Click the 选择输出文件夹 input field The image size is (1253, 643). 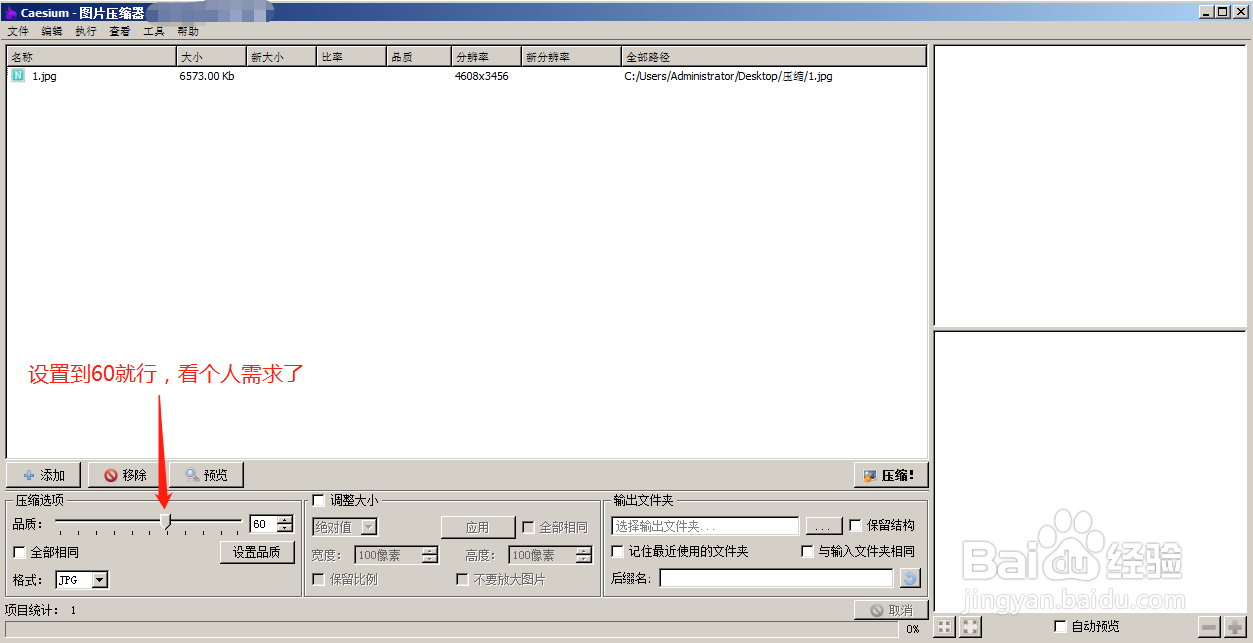tap(705, 526)
